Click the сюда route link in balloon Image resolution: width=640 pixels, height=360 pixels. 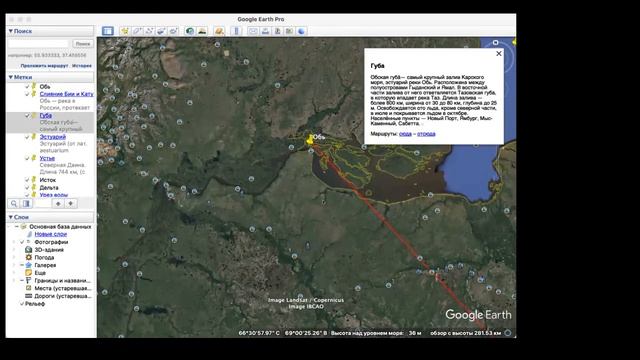point(405,134)
